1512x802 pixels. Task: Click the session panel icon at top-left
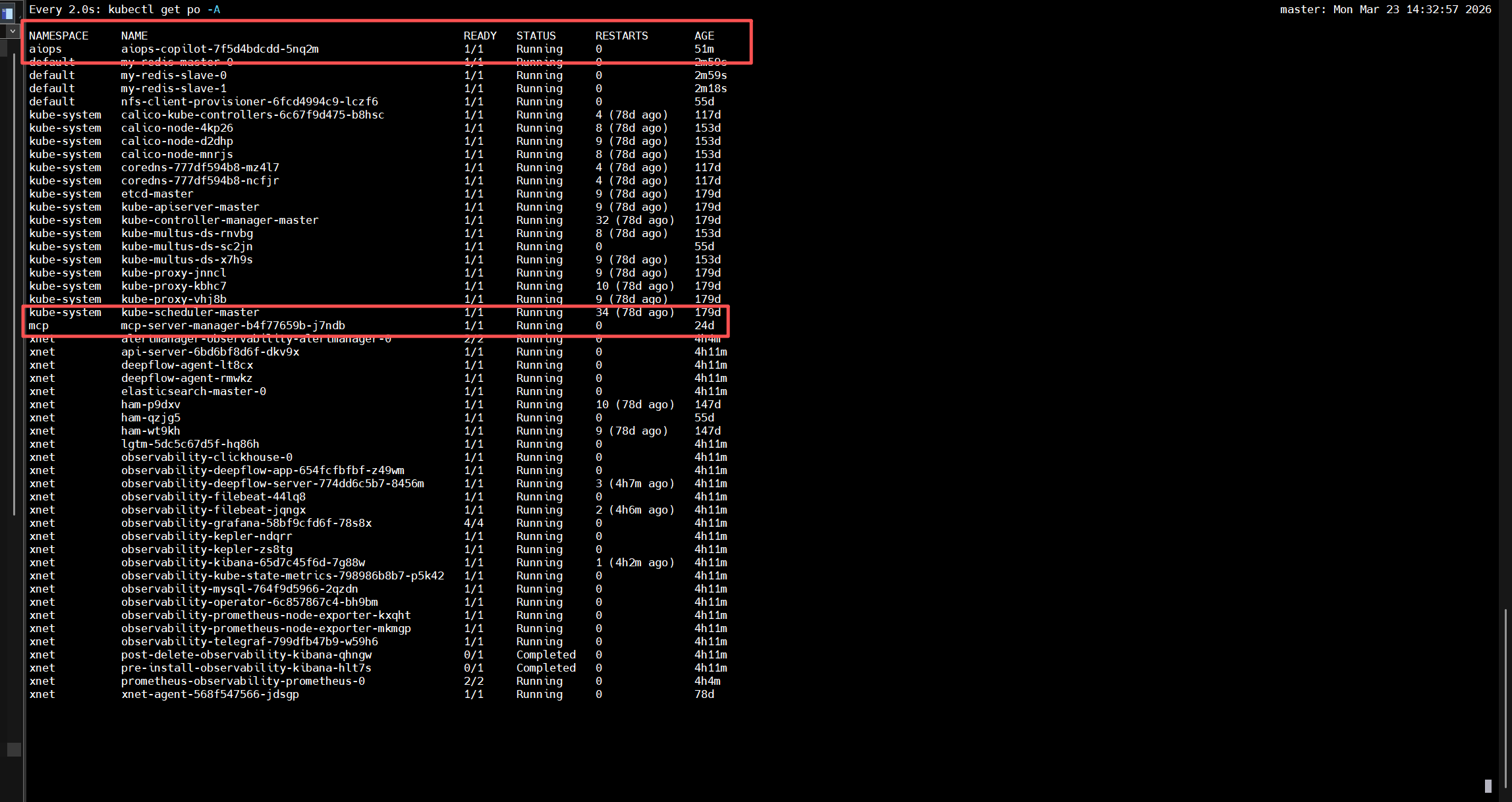point(8,13)
